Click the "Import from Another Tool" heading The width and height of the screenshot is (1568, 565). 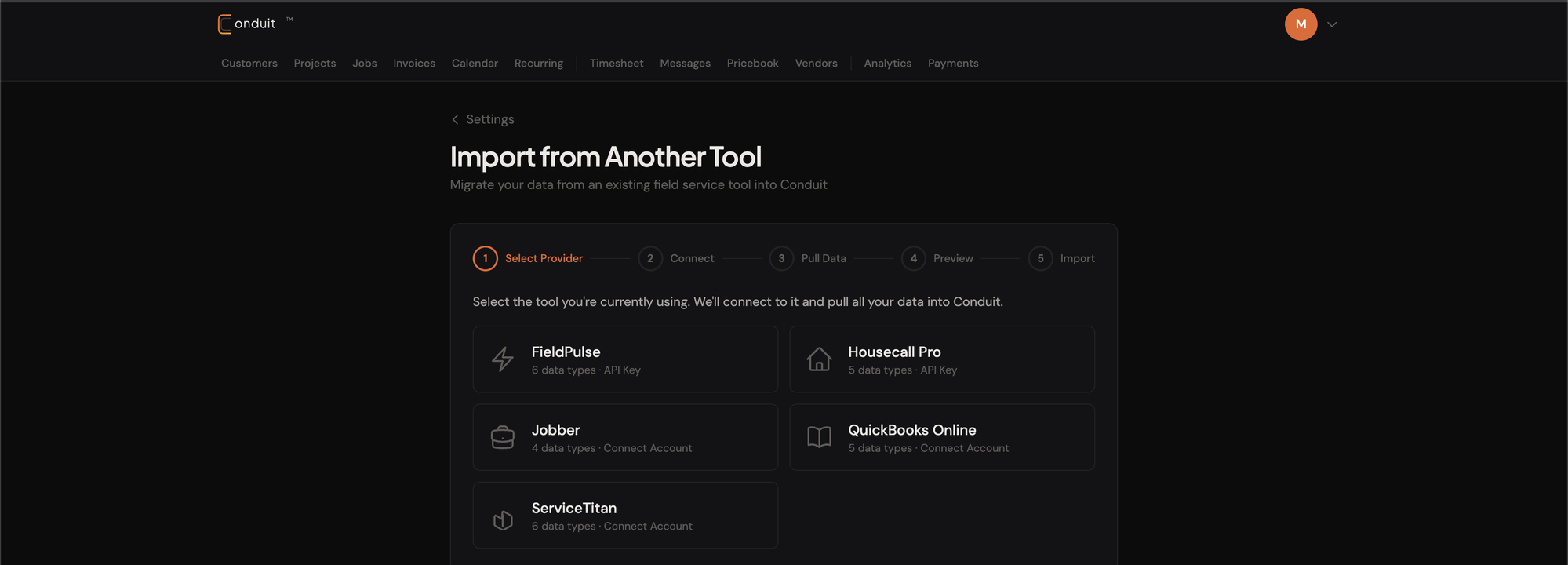coord(606,157)
